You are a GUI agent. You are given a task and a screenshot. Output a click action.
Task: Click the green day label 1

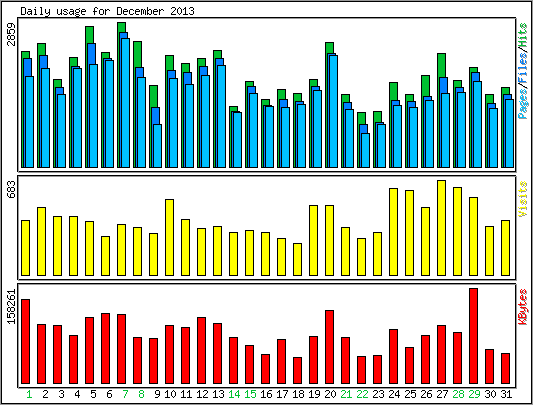[29, 394]
